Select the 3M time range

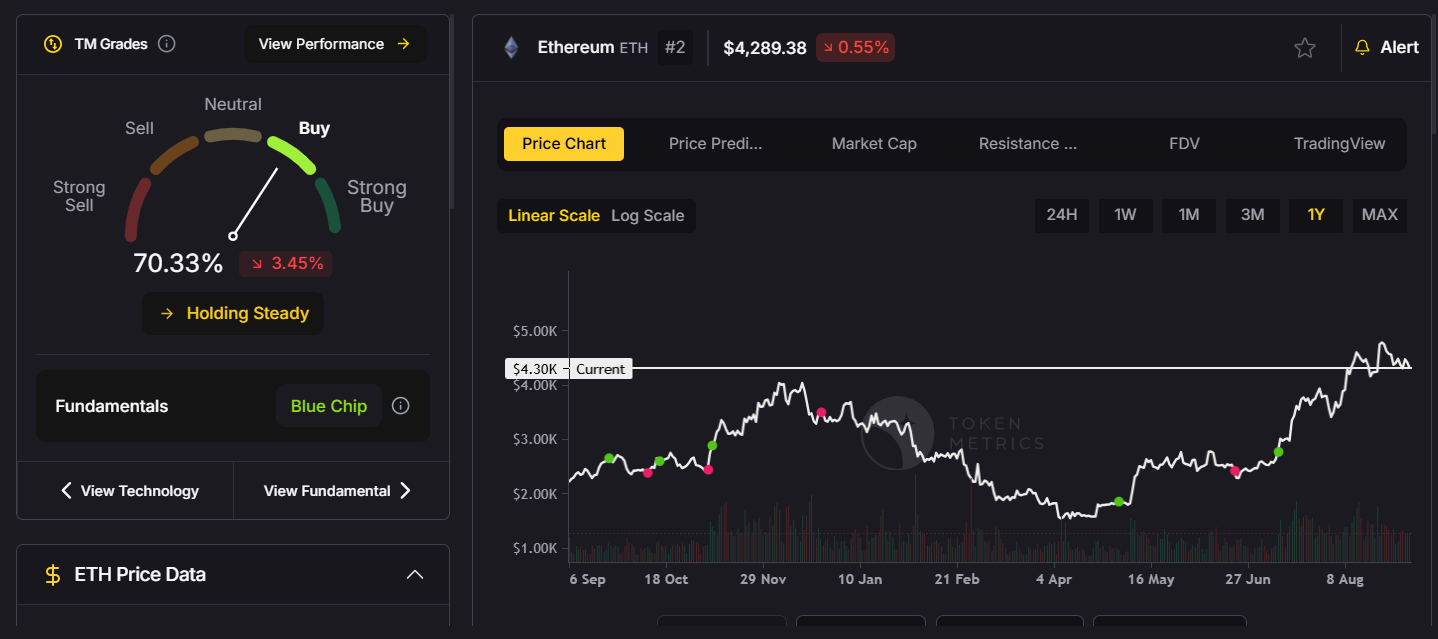(x=1253, y=215)
